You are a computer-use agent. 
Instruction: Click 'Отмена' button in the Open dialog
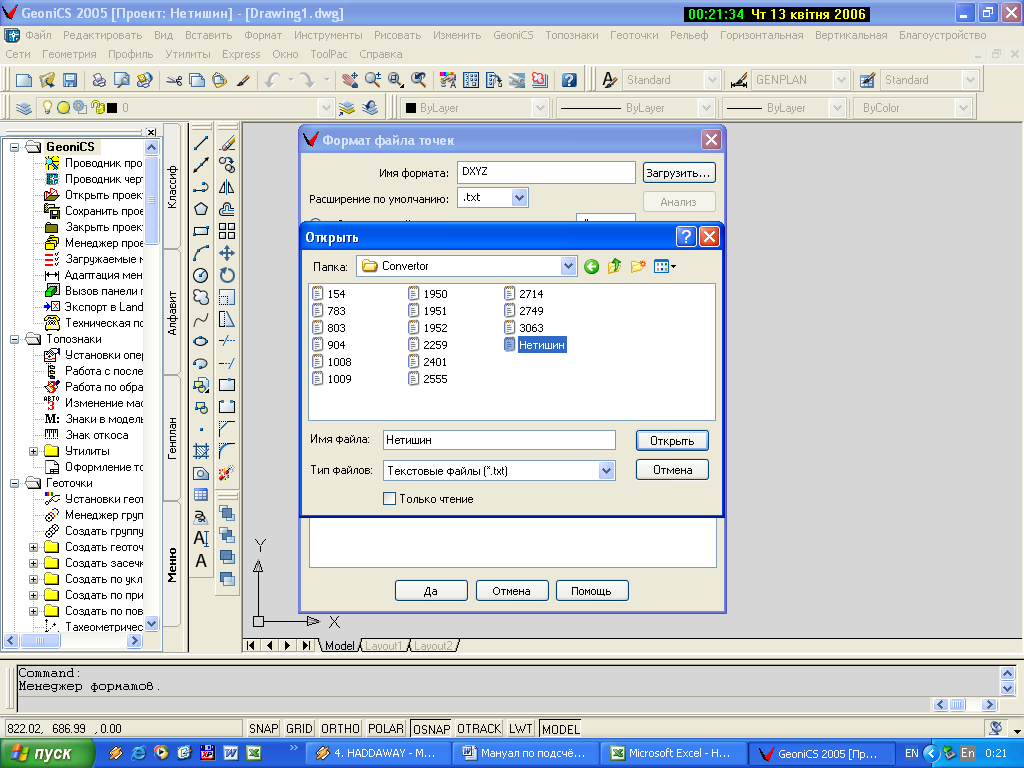(671, 470)
